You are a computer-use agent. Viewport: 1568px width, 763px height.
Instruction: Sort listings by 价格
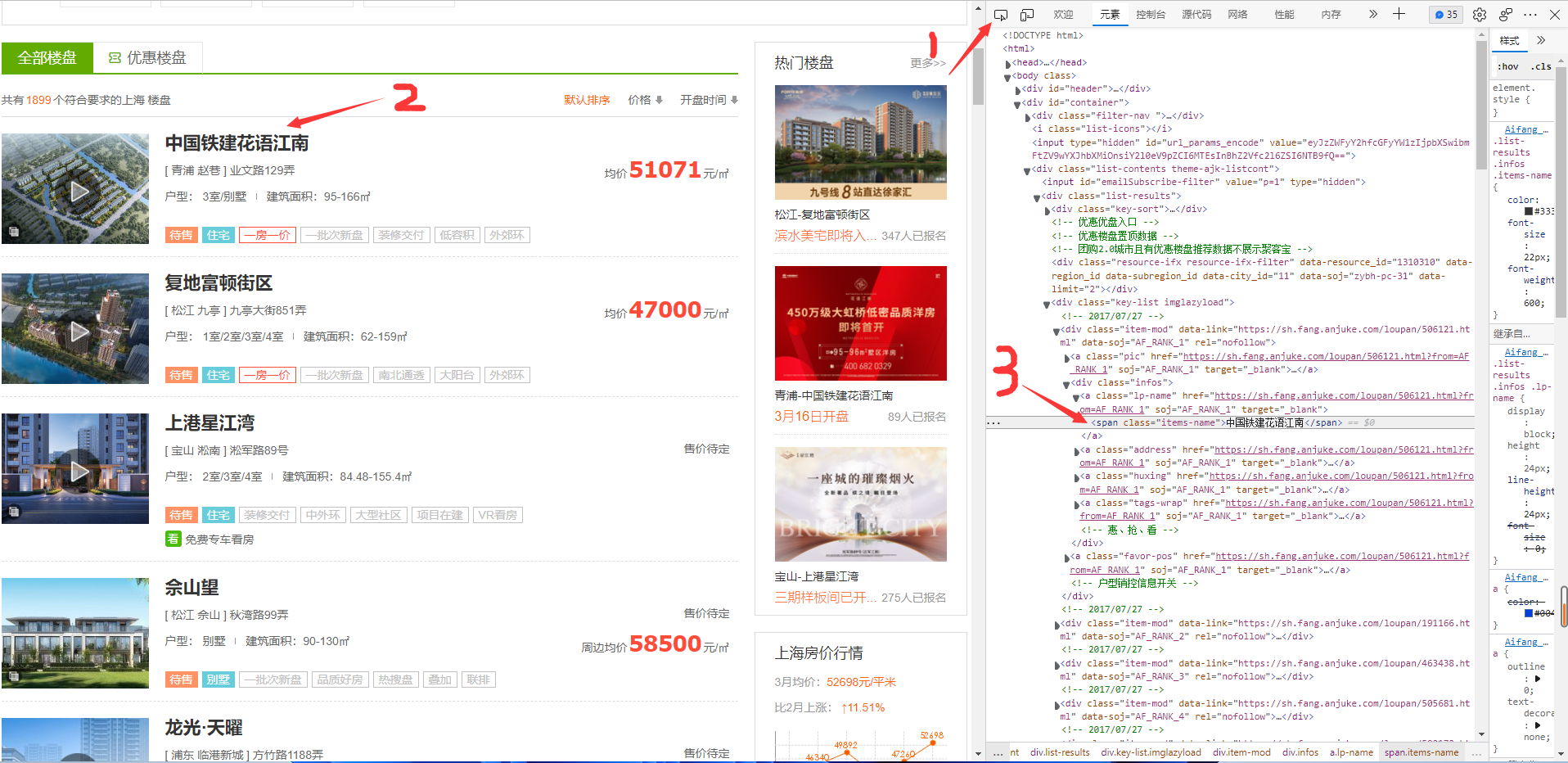[x=645, y=100]
